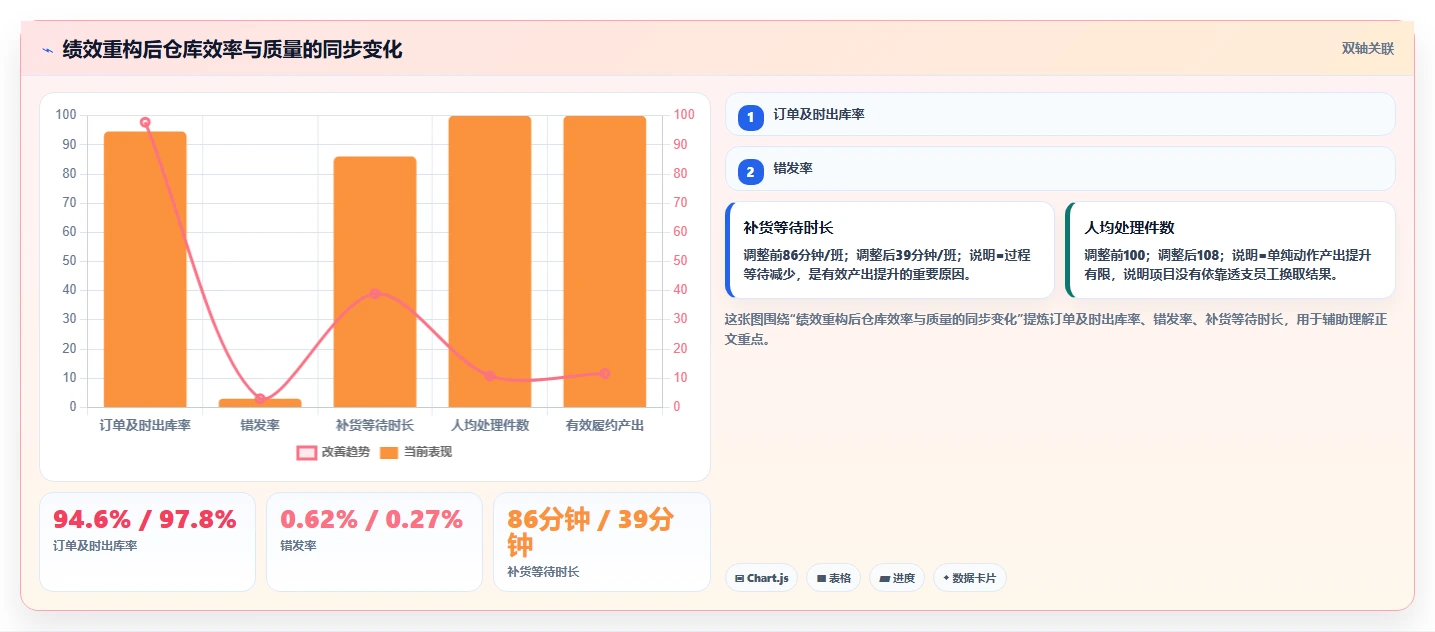Click the 订单及时出库率 orange bar
The height and width of the screenshot is (632, 1435).
[x=145, y=269]
